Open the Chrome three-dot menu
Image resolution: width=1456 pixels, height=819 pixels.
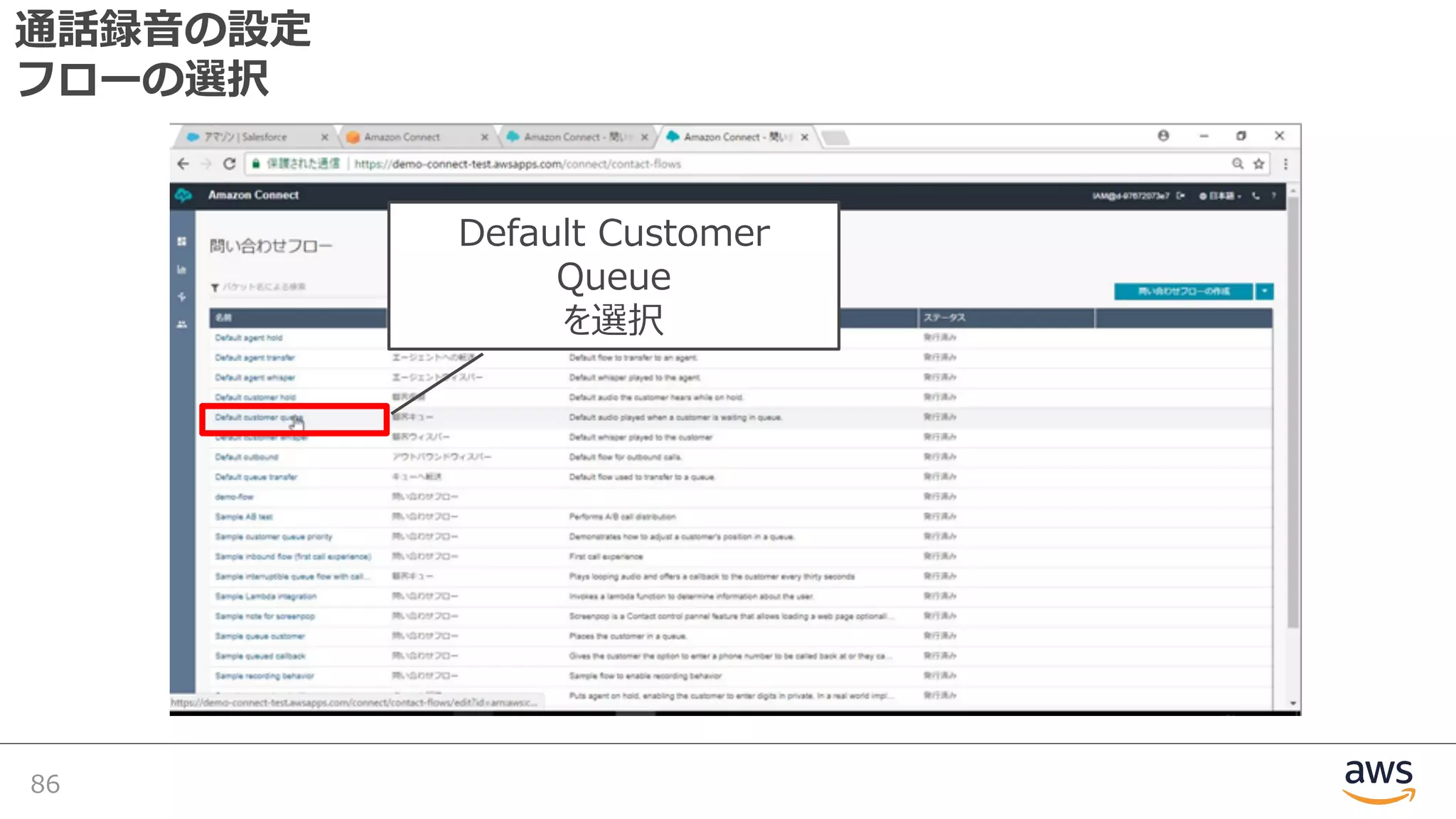tap(1285, 164)
